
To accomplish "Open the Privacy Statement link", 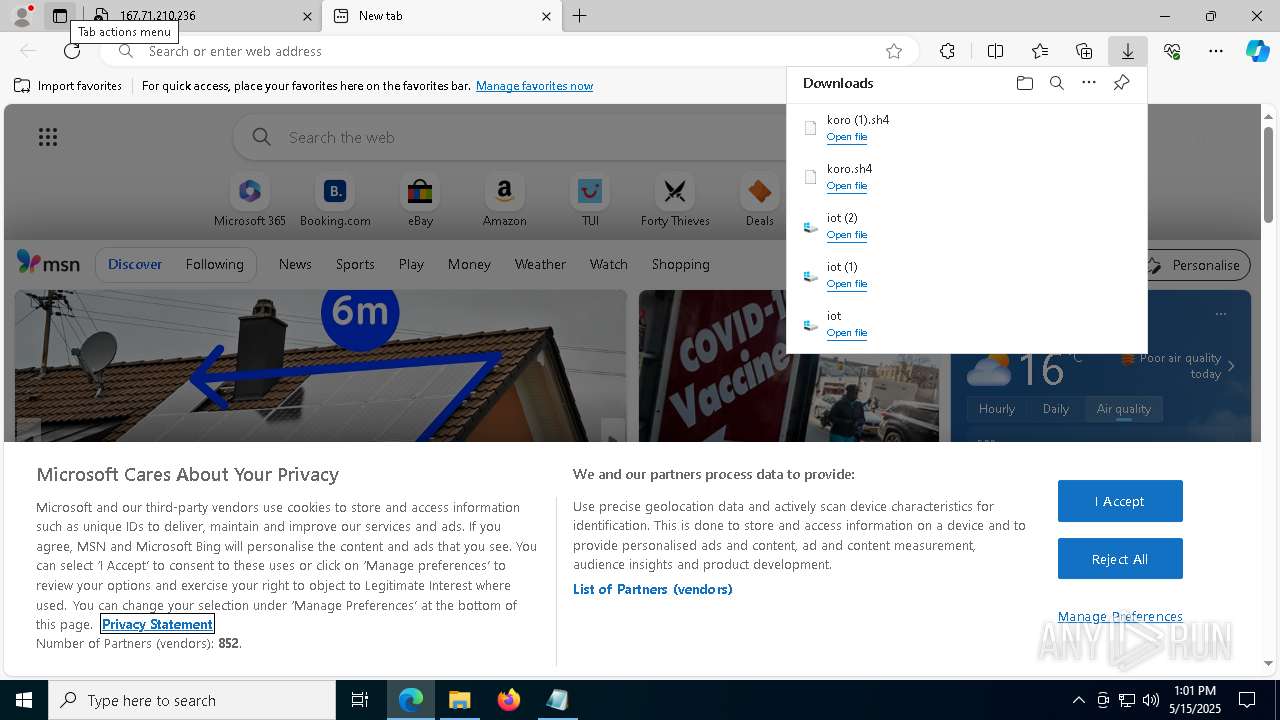I will [x=157, y=624].
